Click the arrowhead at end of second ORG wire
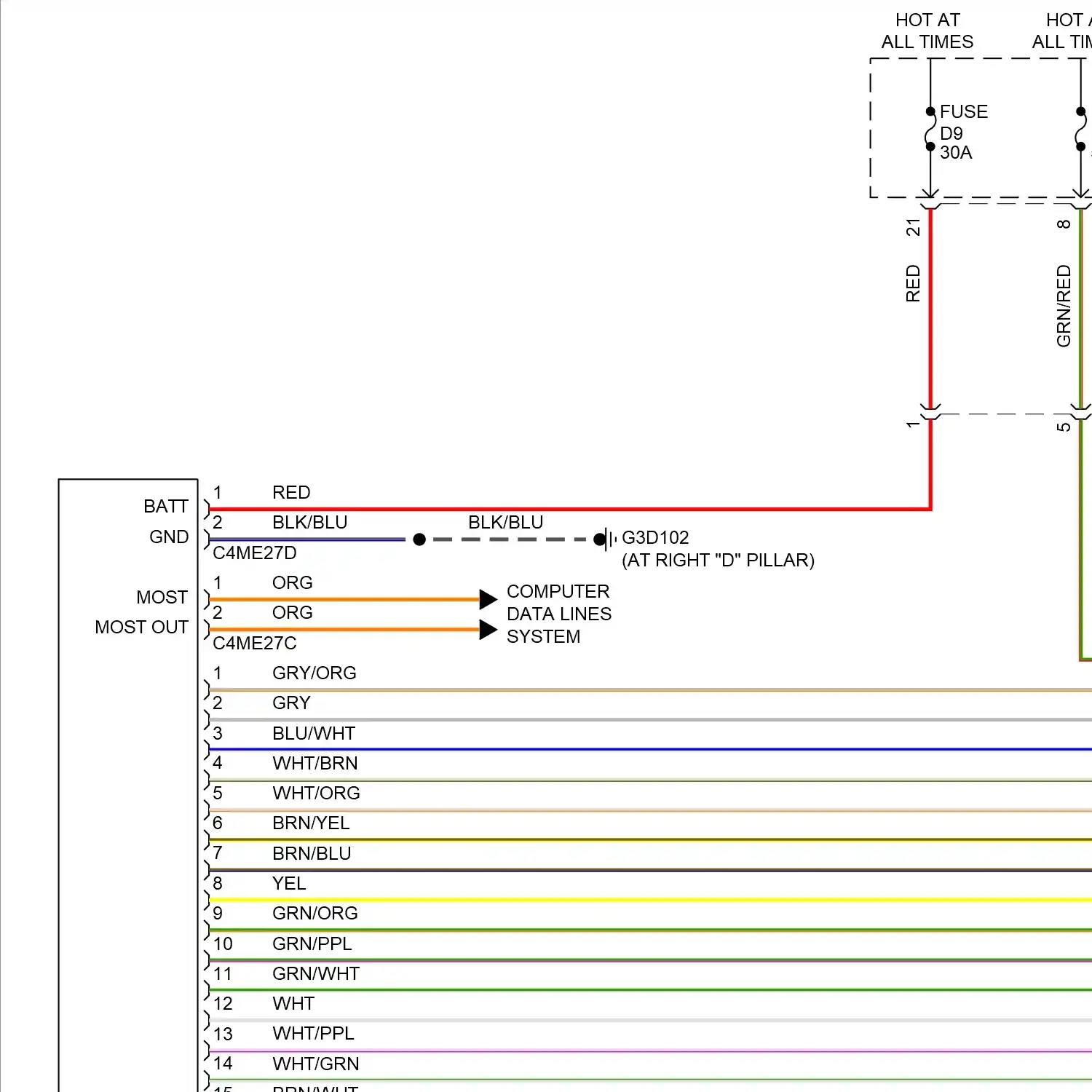Viewport: 1092px width, 1092px height. (x=488, y=630)
